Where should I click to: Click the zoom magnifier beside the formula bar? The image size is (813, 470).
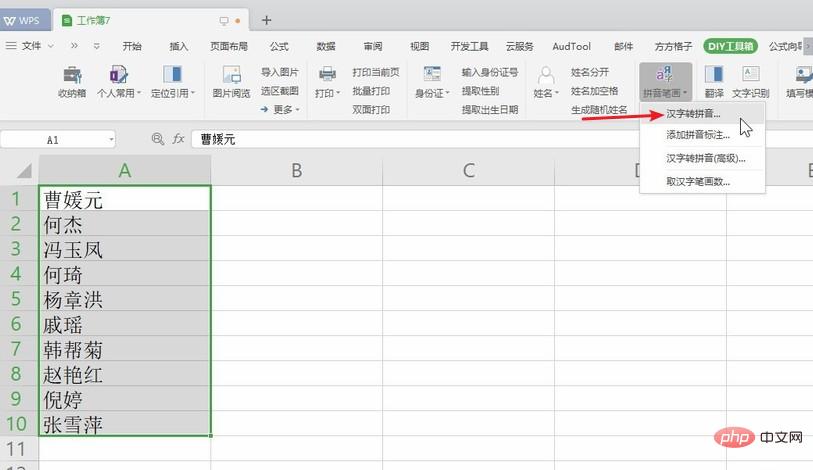(157, 140)
